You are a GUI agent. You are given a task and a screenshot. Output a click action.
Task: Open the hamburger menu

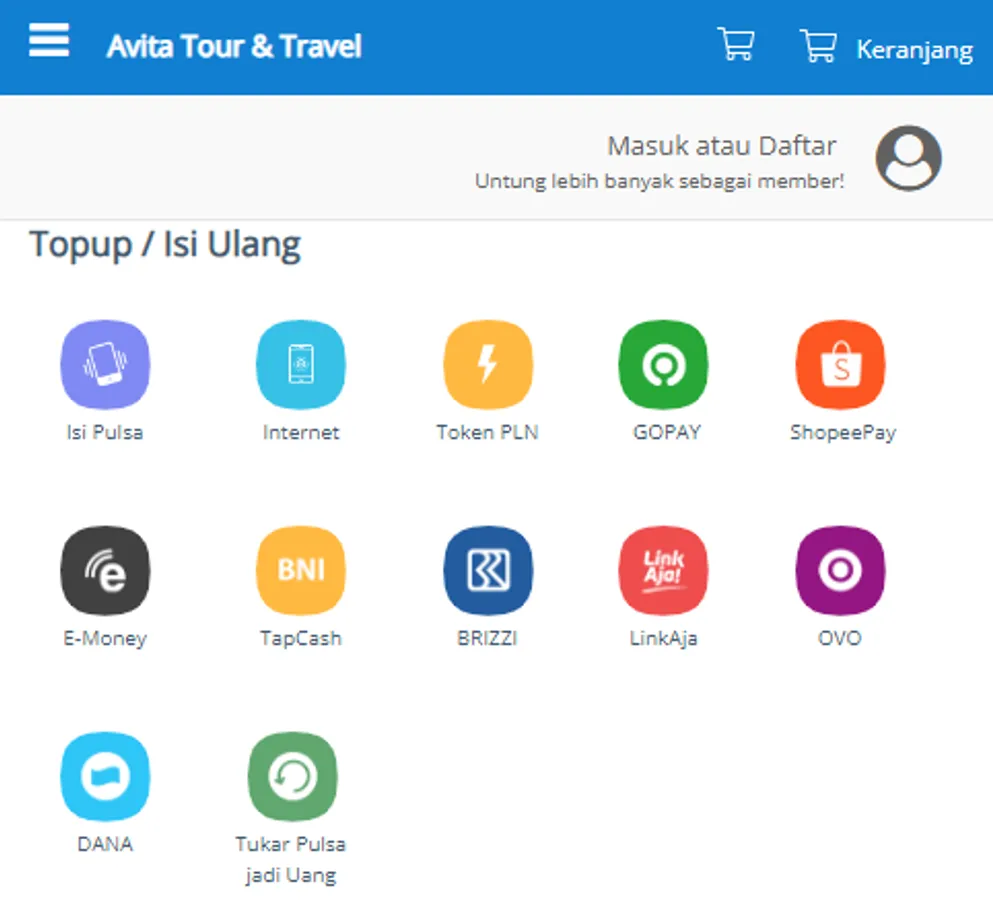coord(49,40)
